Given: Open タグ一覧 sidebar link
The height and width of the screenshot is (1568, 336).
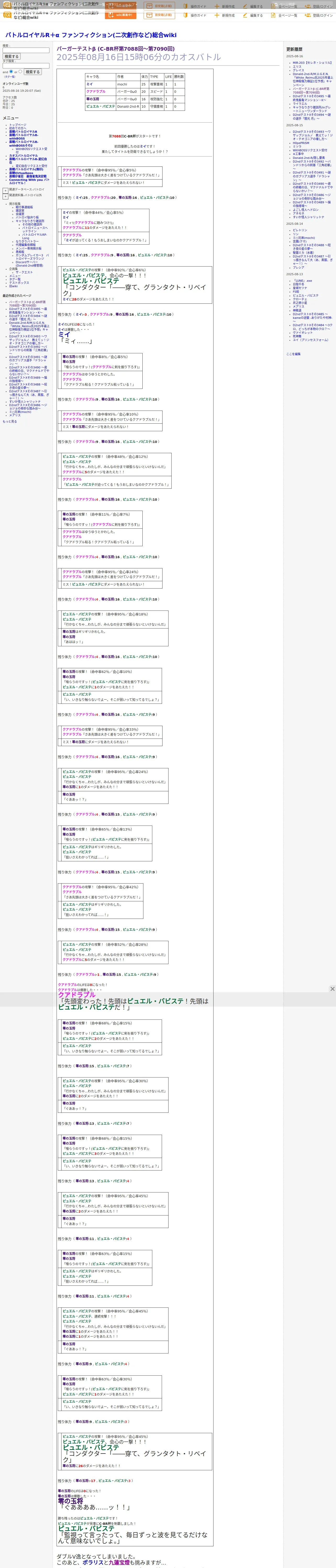Looking at the screenshot, I should [15, 279].
